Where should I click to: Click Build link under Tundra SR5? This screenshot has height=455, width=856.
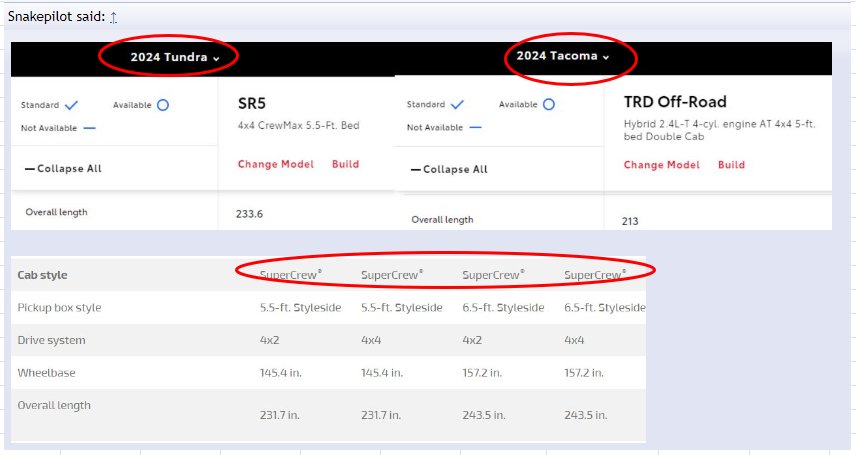(x=346, y=164)
